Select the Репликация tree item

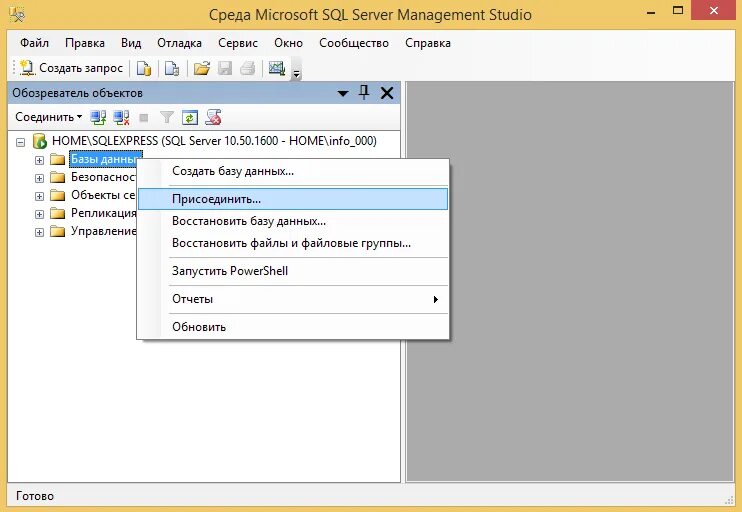(x=104, y=213)
